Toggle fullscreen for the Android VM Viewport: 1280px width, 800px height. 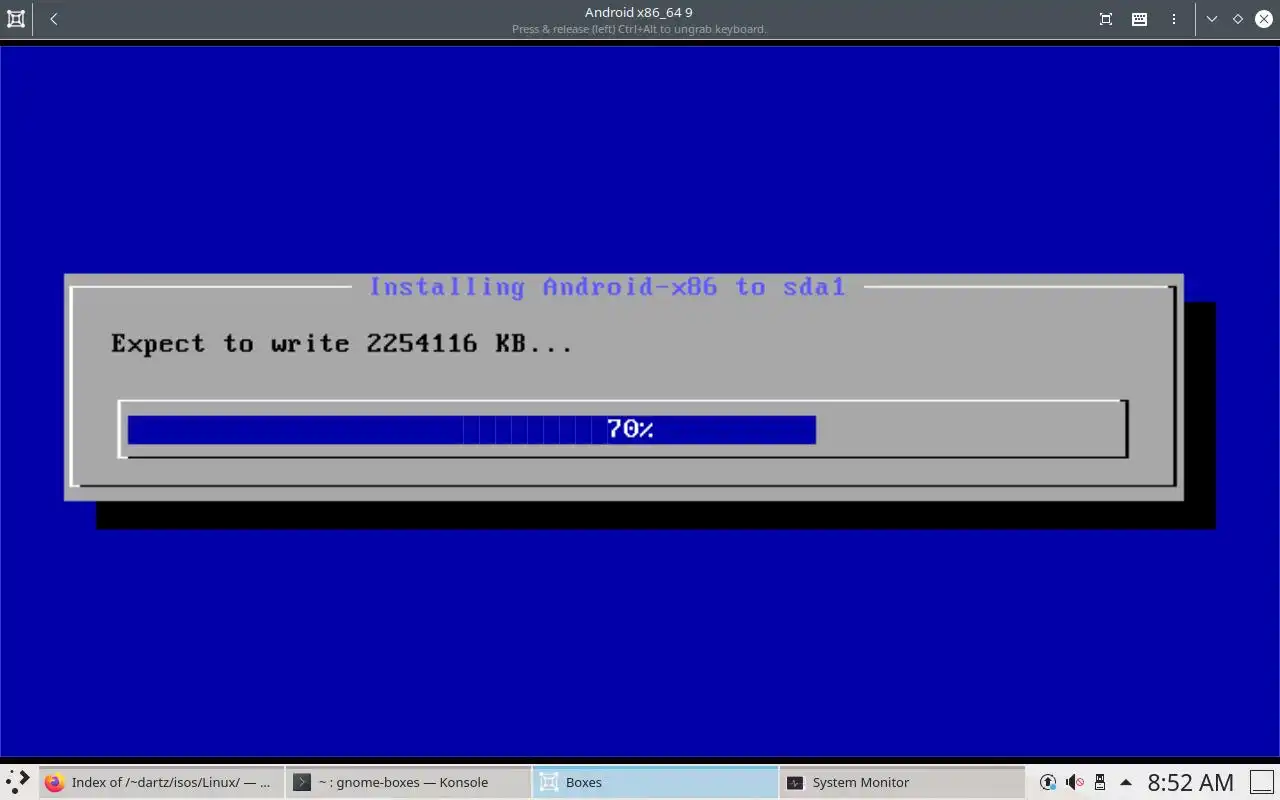[x=1106, y=19]
